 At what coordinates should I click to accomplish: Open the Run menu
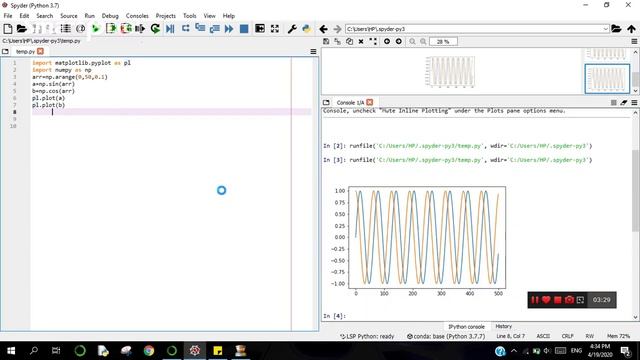tap(89, 16)
